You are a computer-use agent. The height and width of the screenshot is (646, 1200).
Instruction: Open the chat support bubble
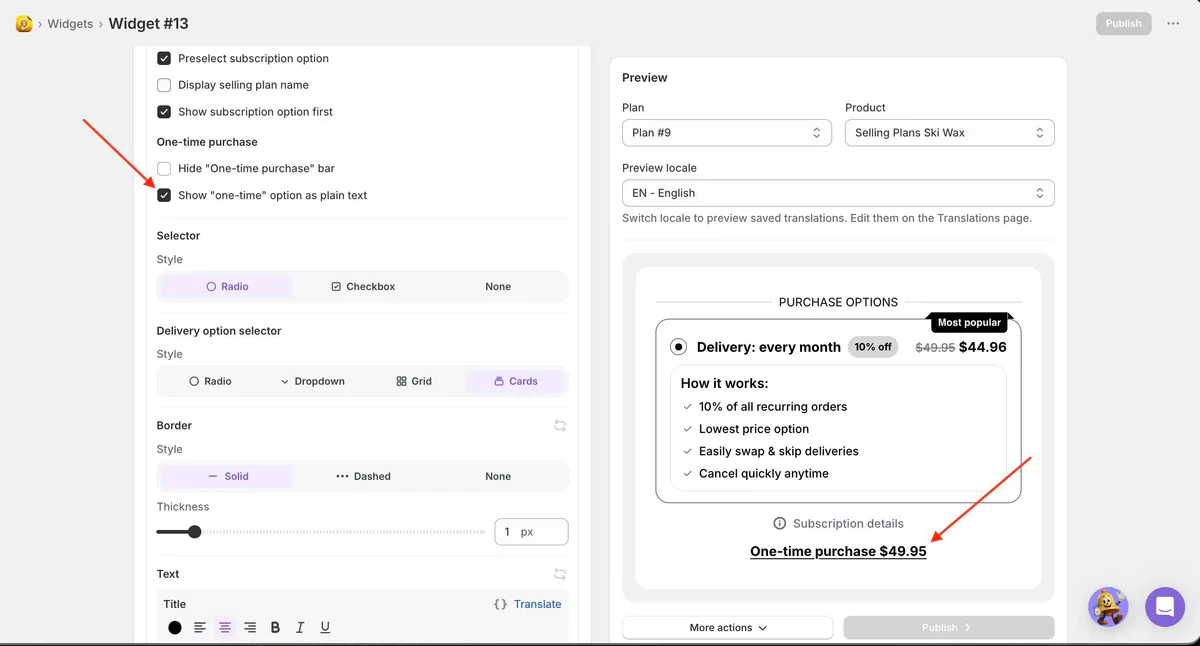[1165, 606]
